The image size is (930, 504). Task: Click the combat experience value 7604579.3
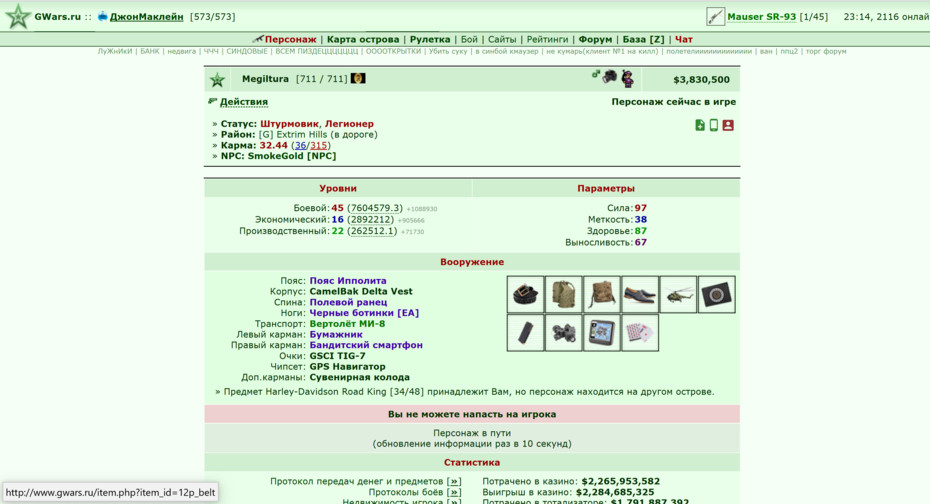(x=375, y=208)
